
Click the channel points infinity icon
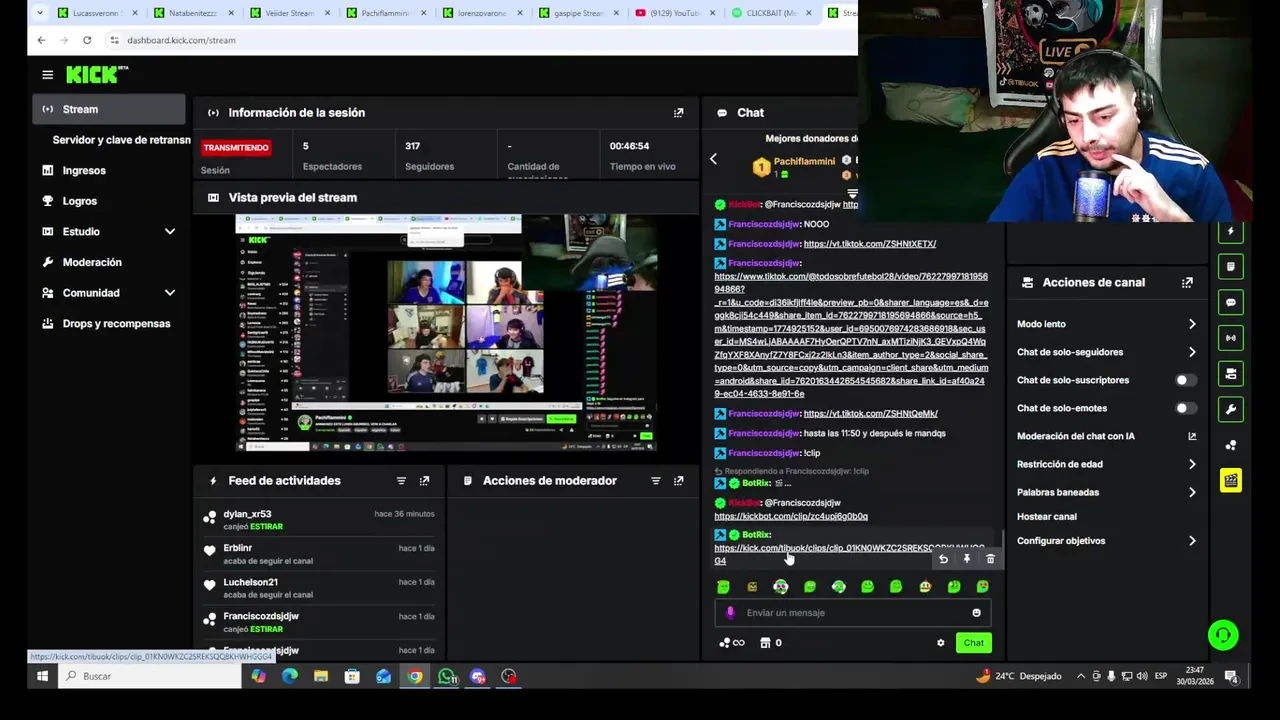732,643
